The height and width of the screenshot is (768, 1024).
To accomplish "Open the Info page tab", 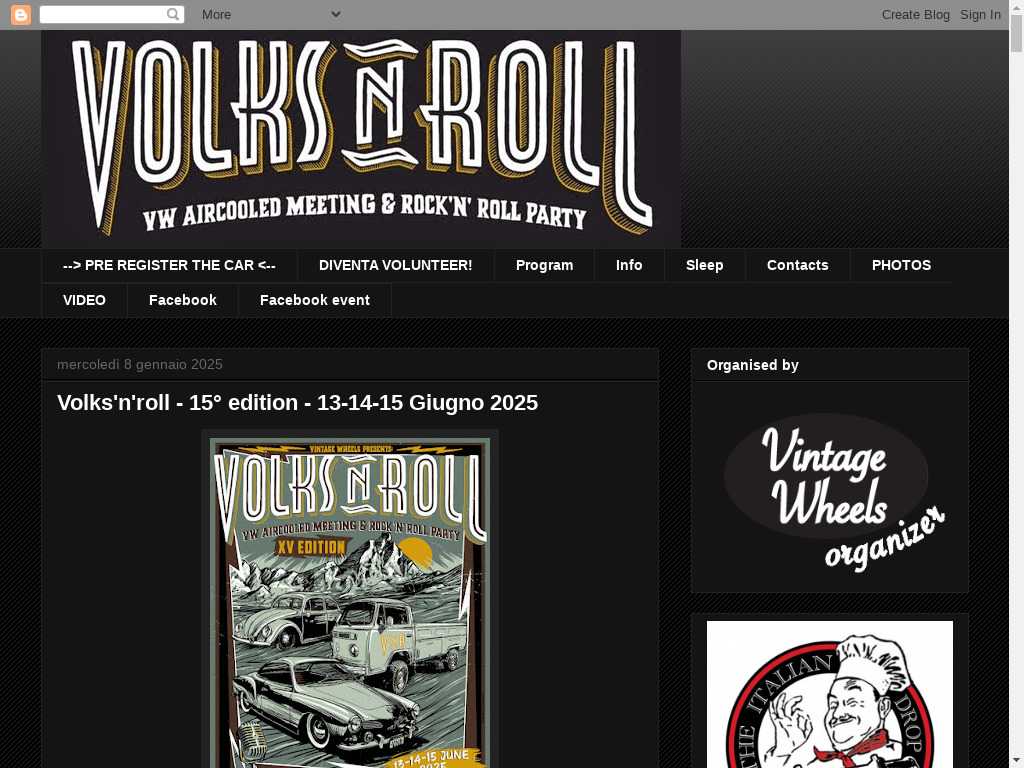I will pyautogui.click(x=629, y=265).
